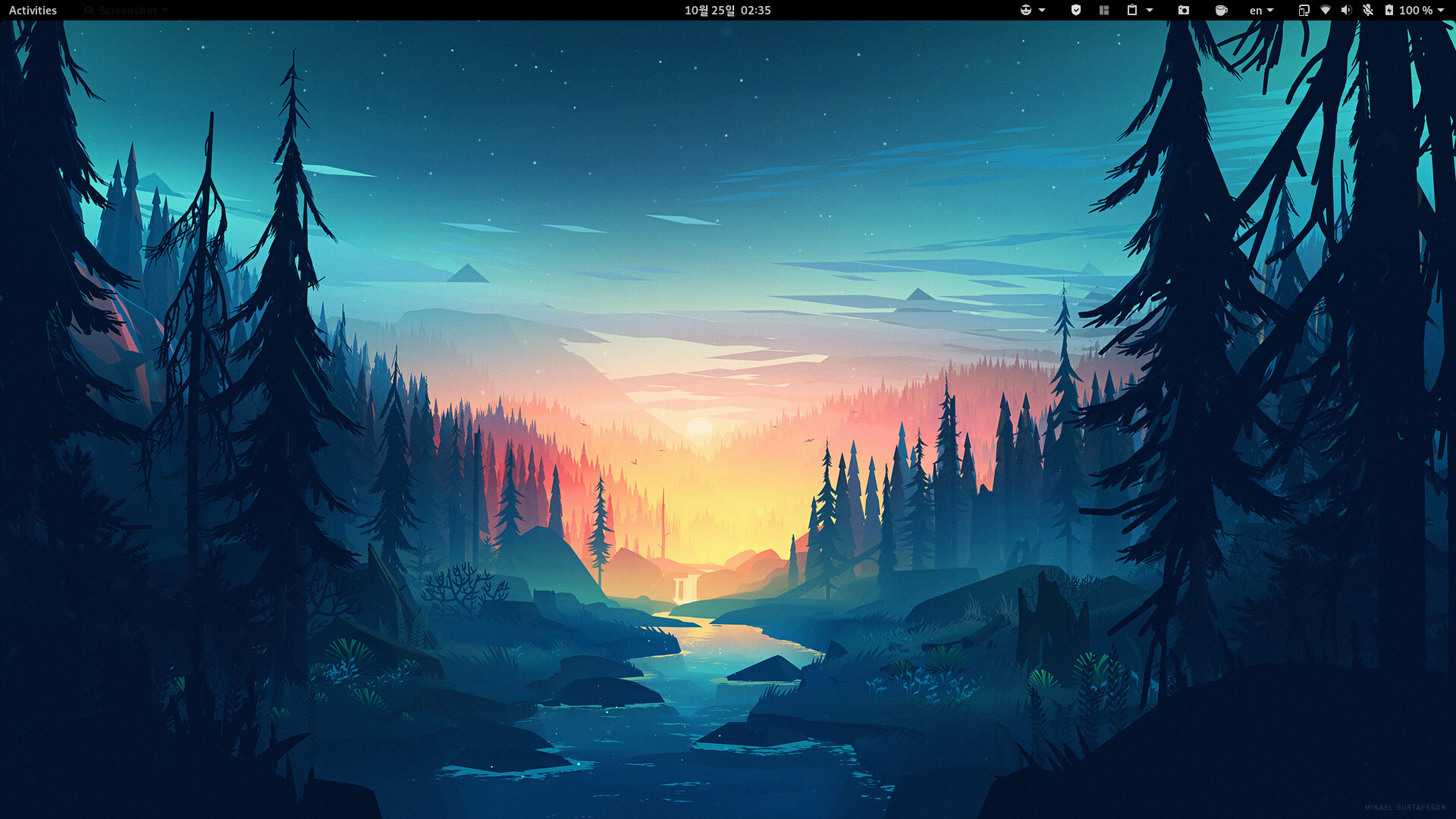This screenshot has height=819, width=1456.
Task: Click the phone connect devices icon
Action: click(x=1304, y=10)
